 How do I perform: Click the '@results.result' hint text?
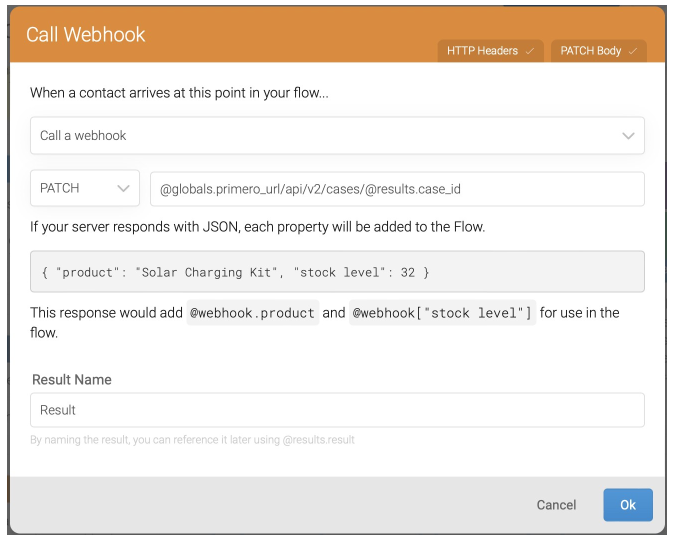pos(318,440)
